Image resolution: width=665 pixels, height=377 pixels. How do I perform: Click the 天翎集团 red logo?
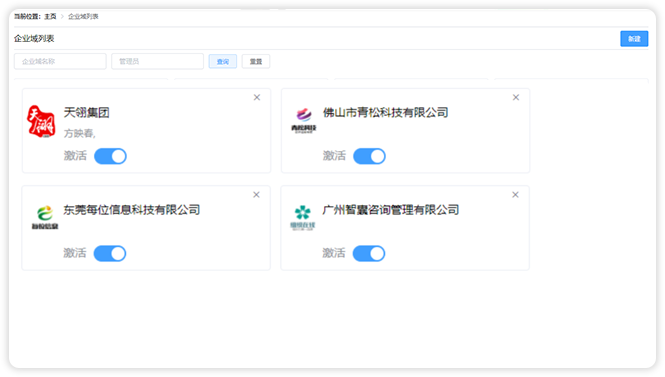pos(41,122)
